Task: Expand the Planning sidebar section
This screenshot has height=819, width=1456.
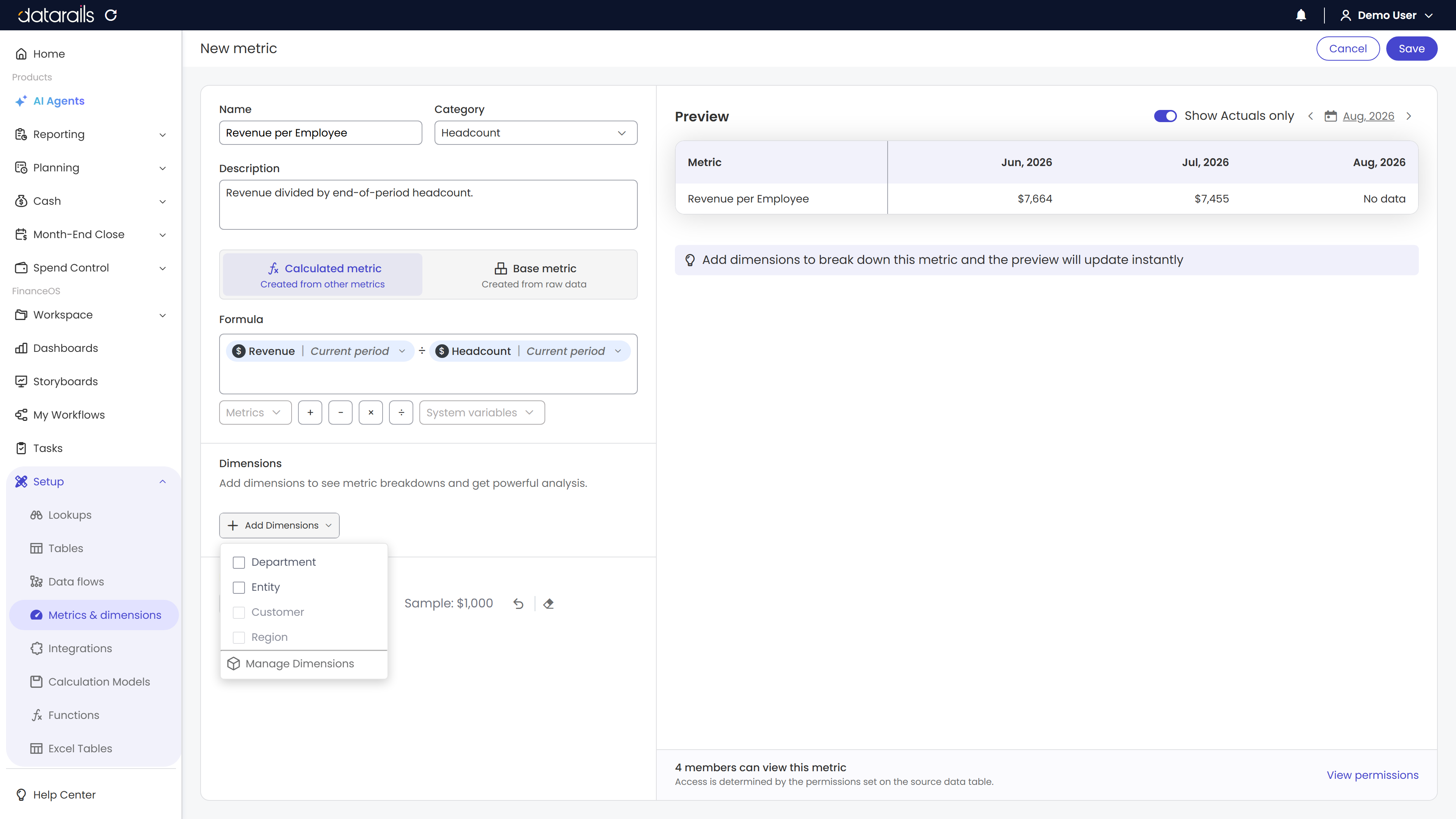Action: 162,168
